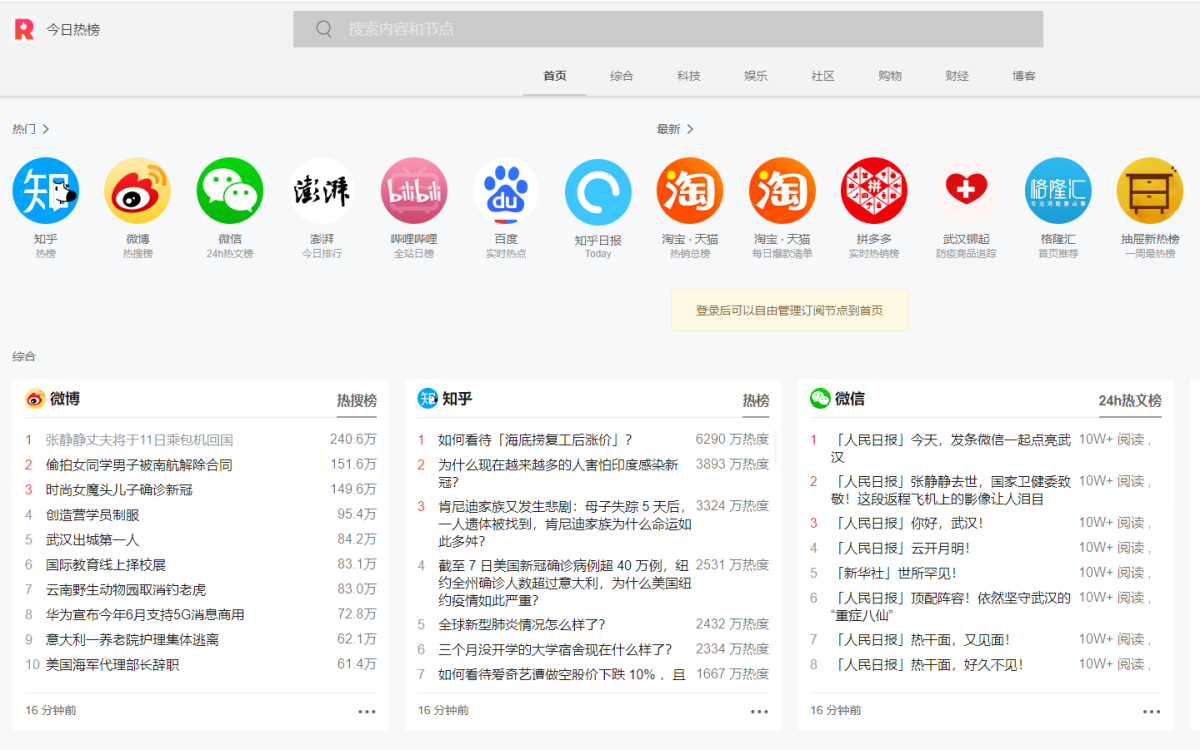Open the Zhihu 知乎 hot list icon

[x=45, y=191]
